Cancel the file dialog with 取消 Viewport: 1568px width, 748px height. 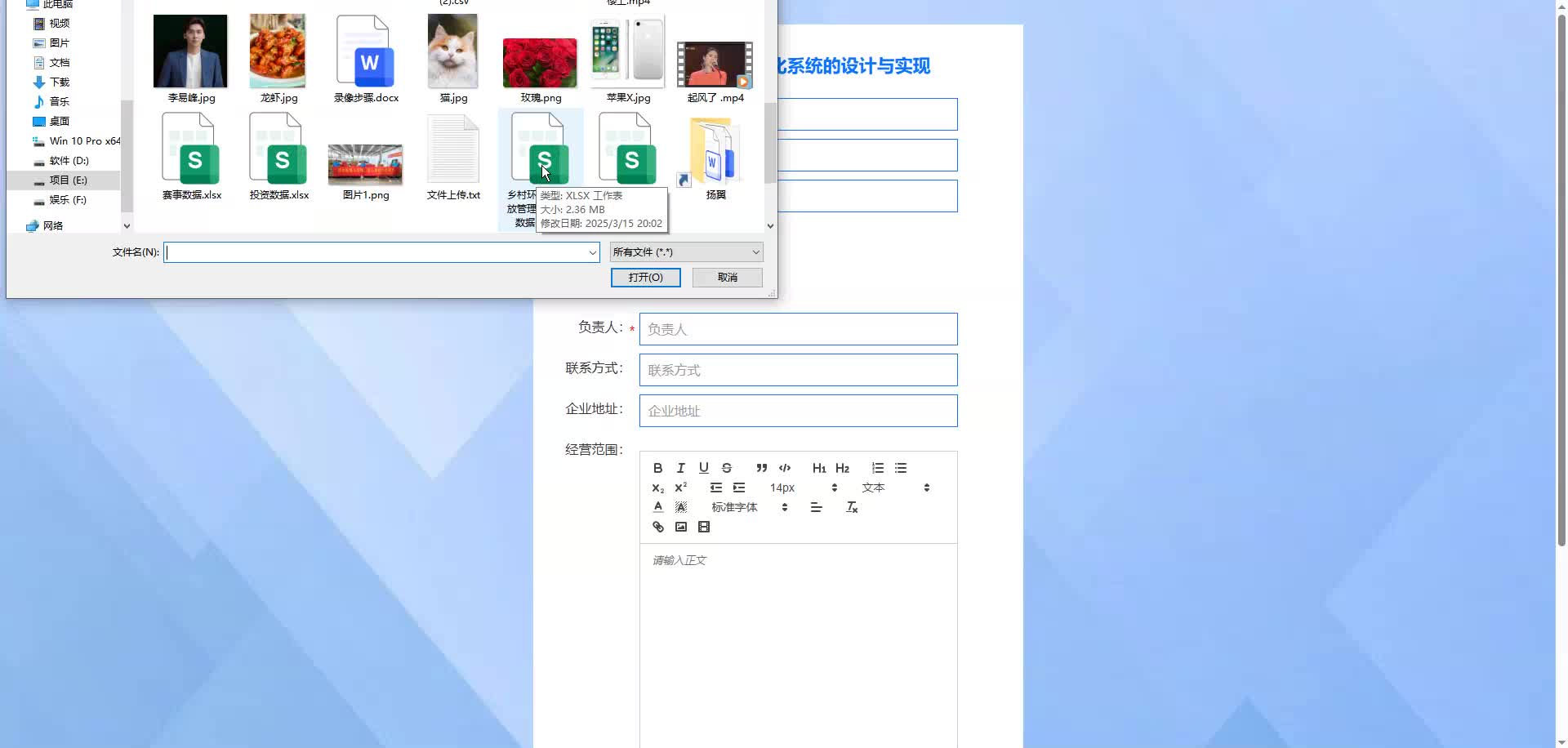[727, 278]
